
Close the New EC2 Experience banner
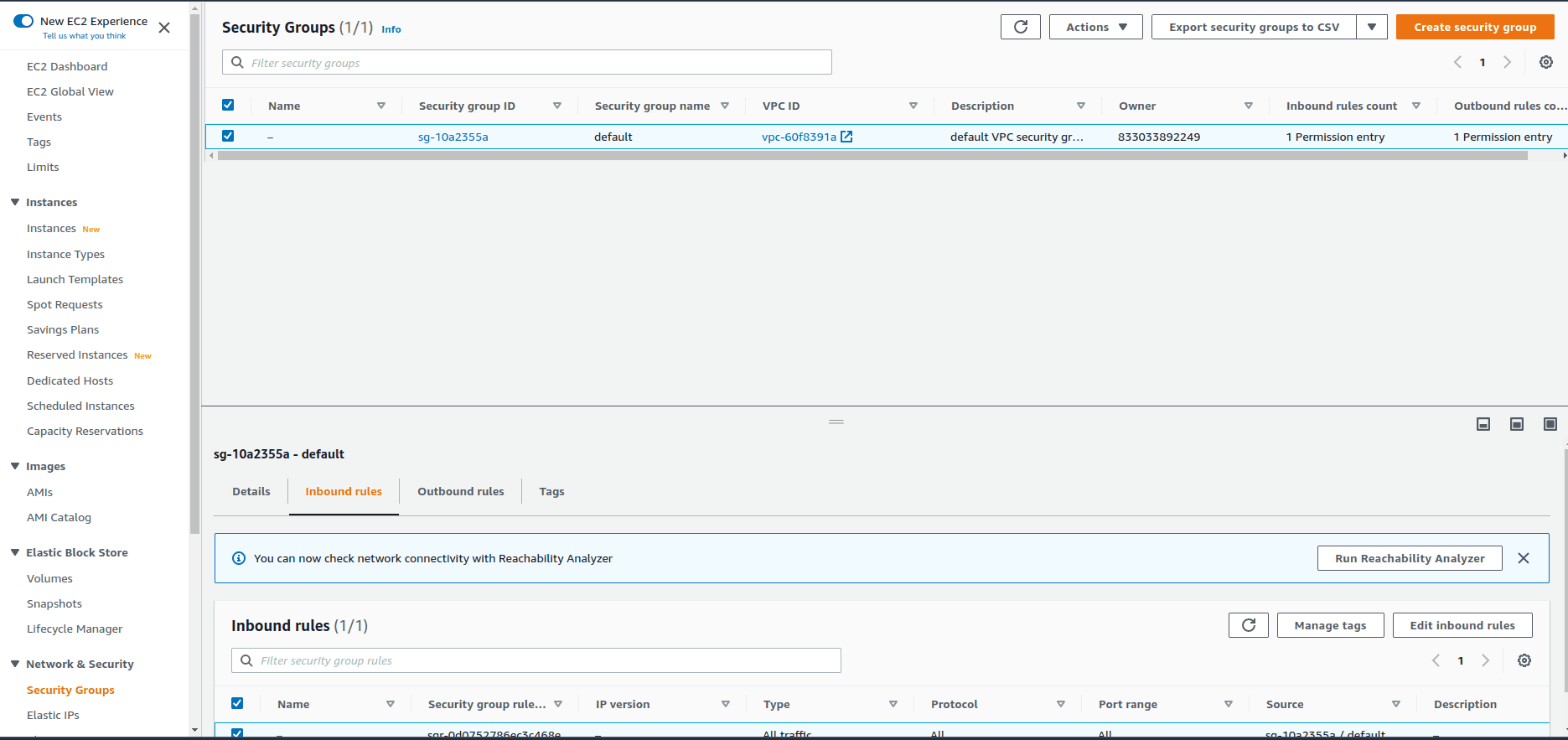pyautogui.click(x=164, y=28)
